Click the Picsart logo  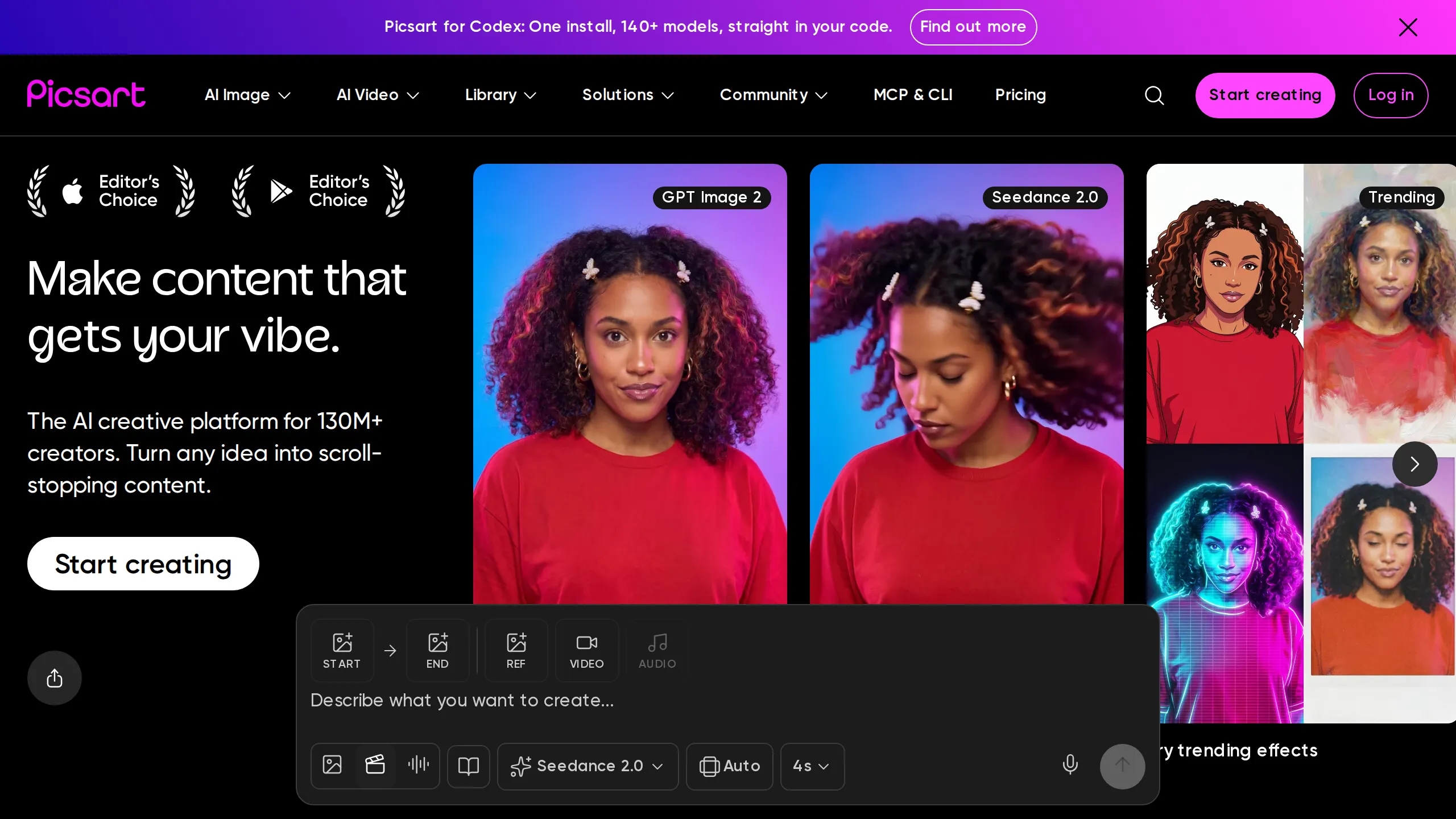point(86,94)
